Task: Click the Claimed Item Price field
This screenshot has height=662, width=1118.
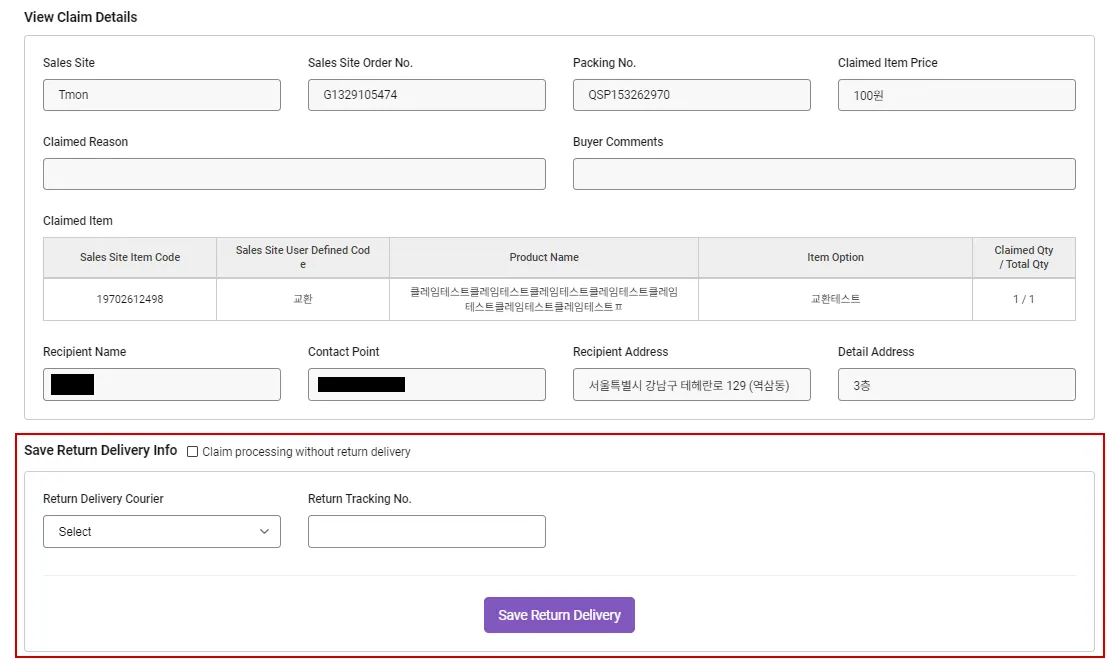Action: [x=956, y=95]
